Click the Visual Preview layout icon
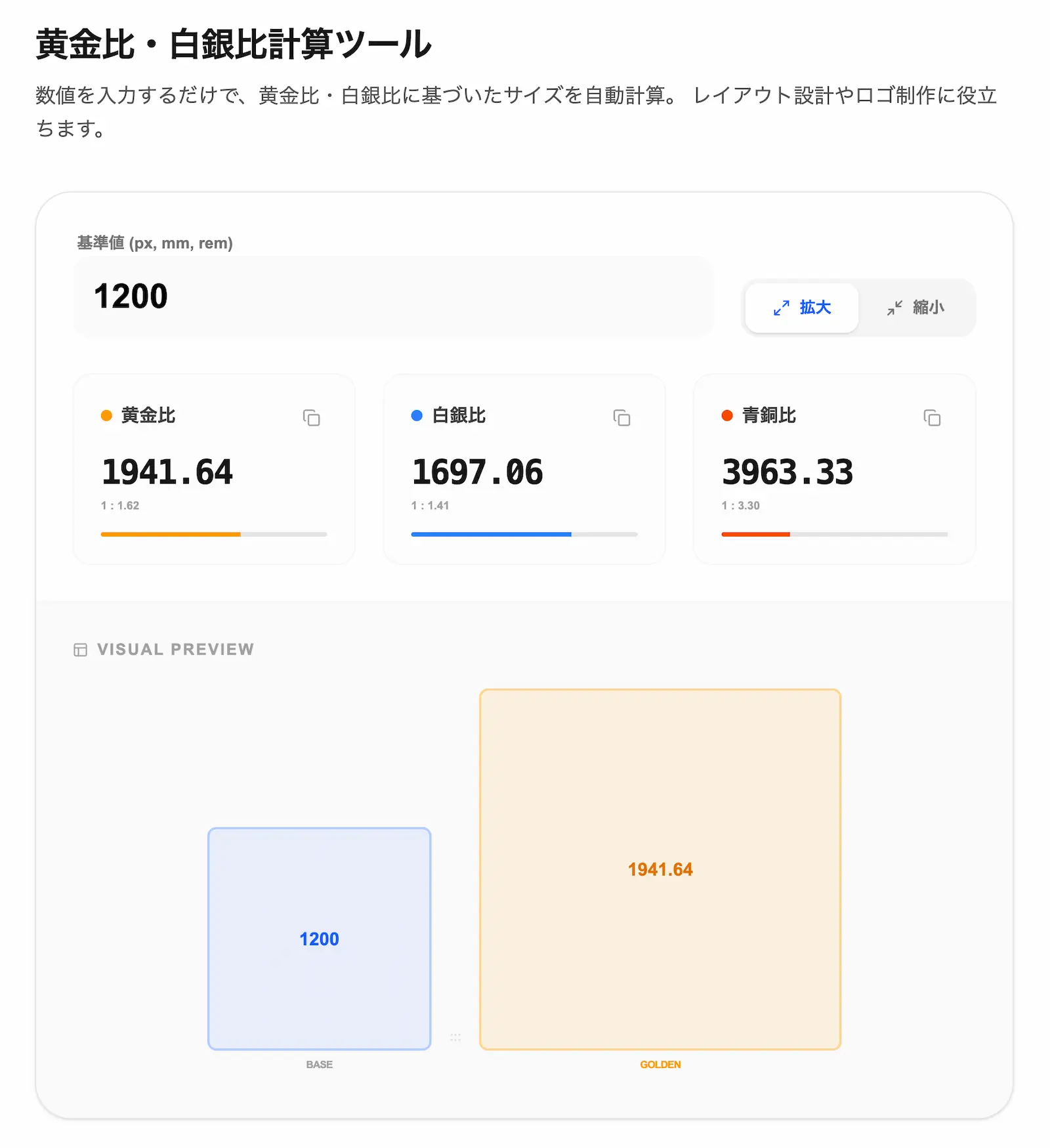 [80, 649]
